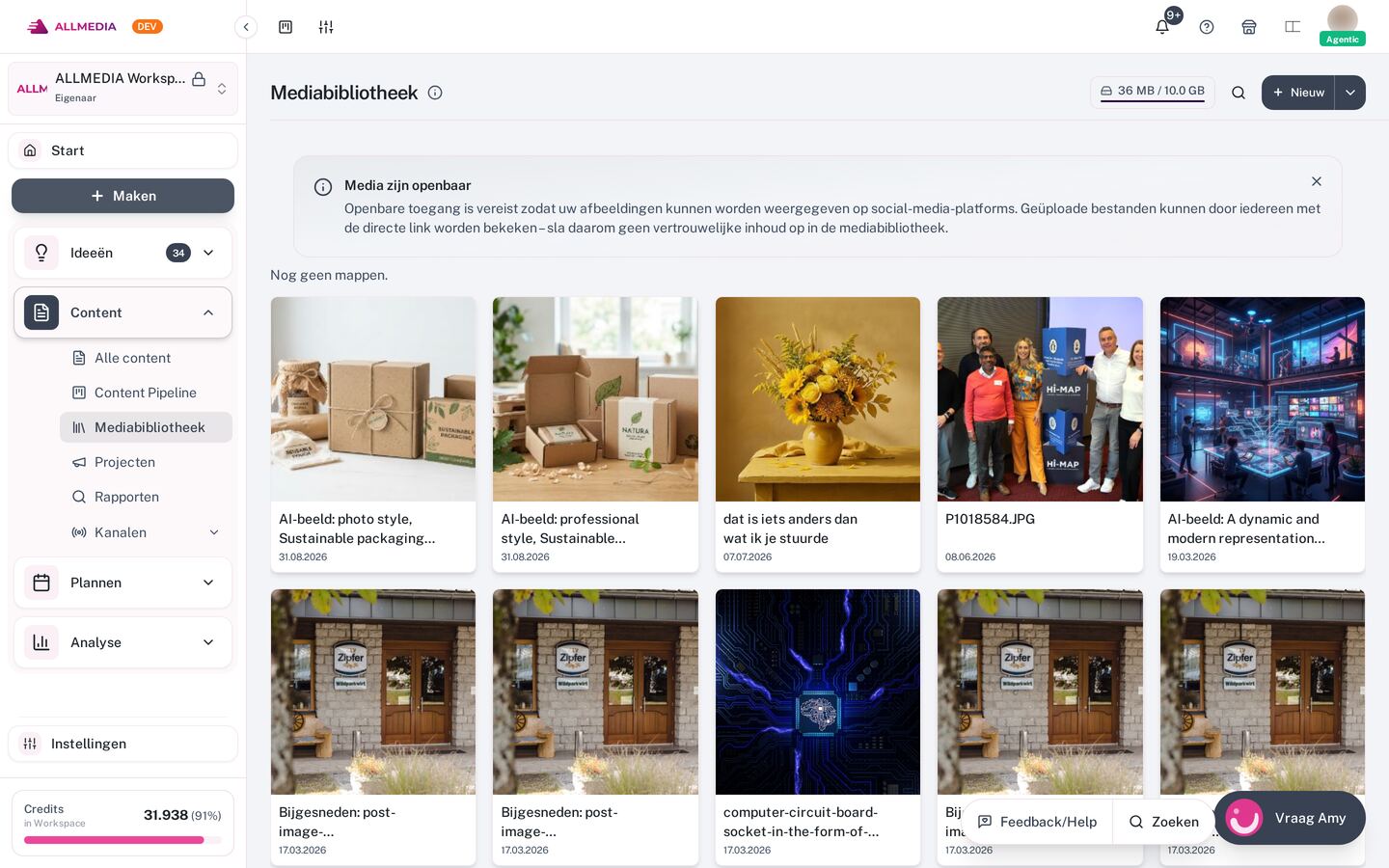Click the ALLMEDIA logo
The width and height of the screenshot is (1389, 868).
71,27
